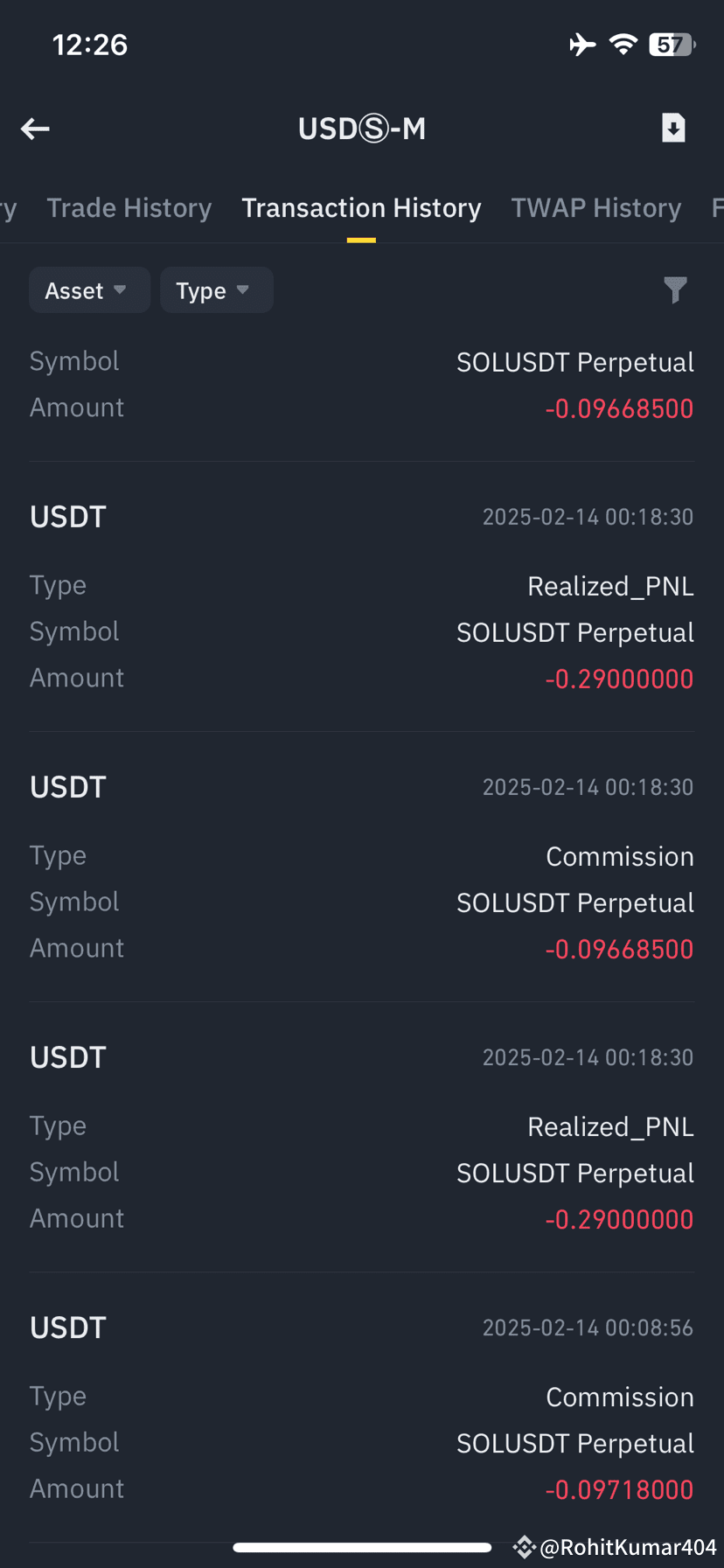The height and width of the screenshot is (1568, 724).
Task: Tap the back arrow icon
Action: point(35,129)
